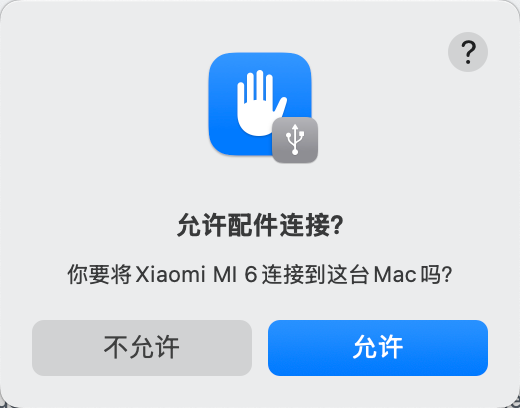The height and width of the screenshot is (408, 520).
Task: Click the gray USB badge icon
Action: click(x=295, y=140)
